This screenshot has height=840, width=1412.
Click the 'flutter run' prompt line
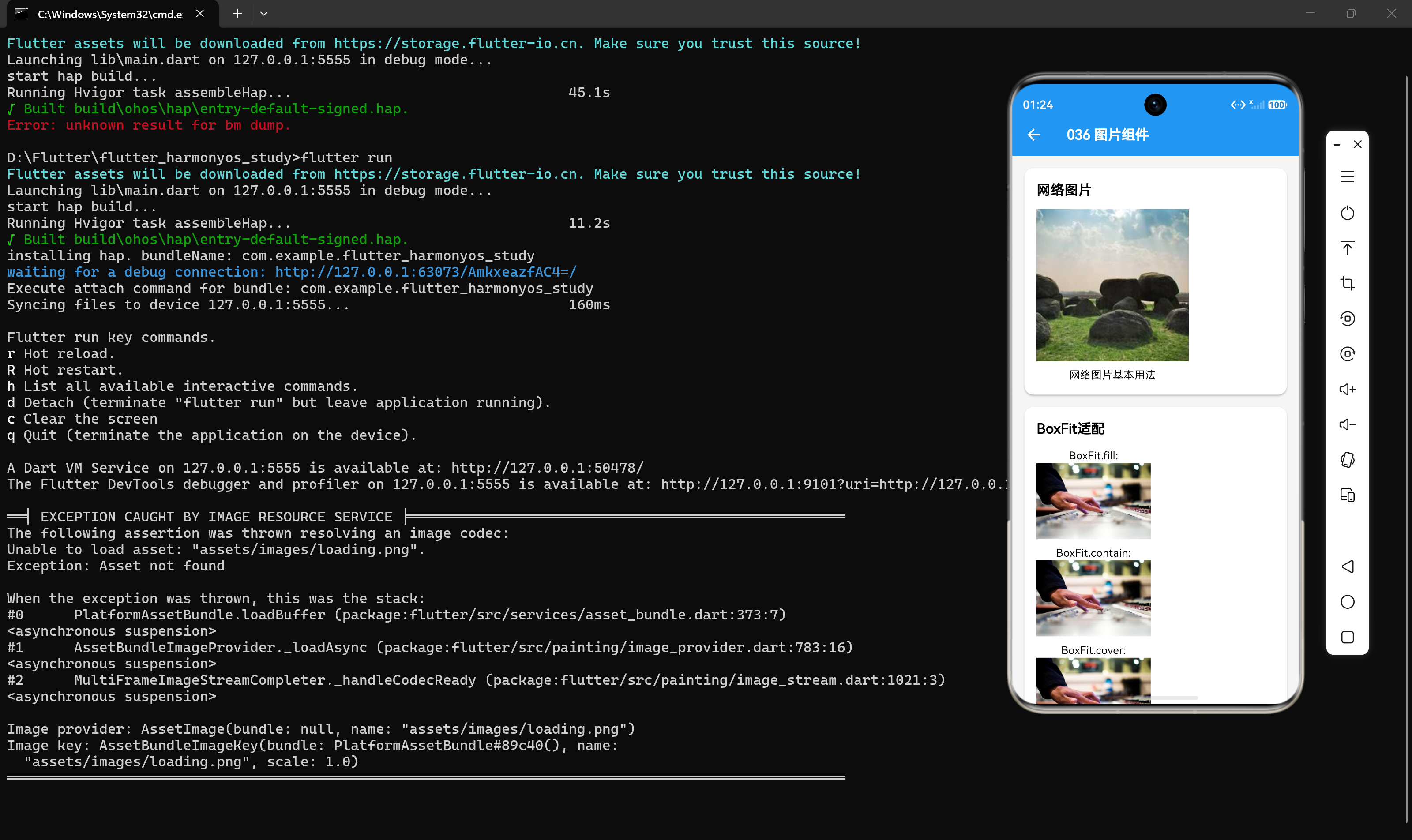click(x=199, y=158)
